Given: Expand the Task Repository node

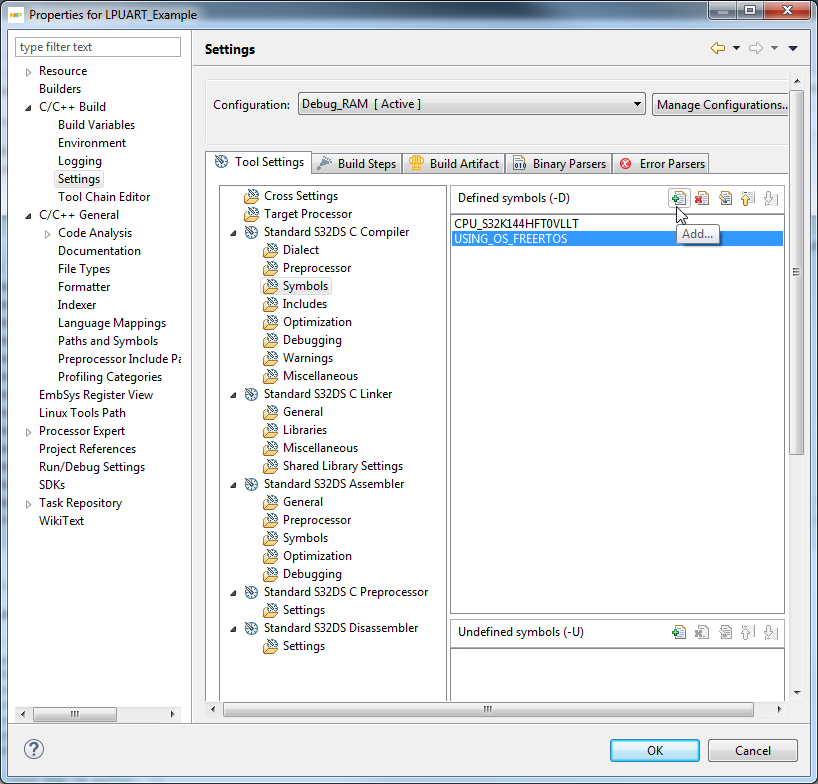Looking at the screenshot, I should (28, 504).
